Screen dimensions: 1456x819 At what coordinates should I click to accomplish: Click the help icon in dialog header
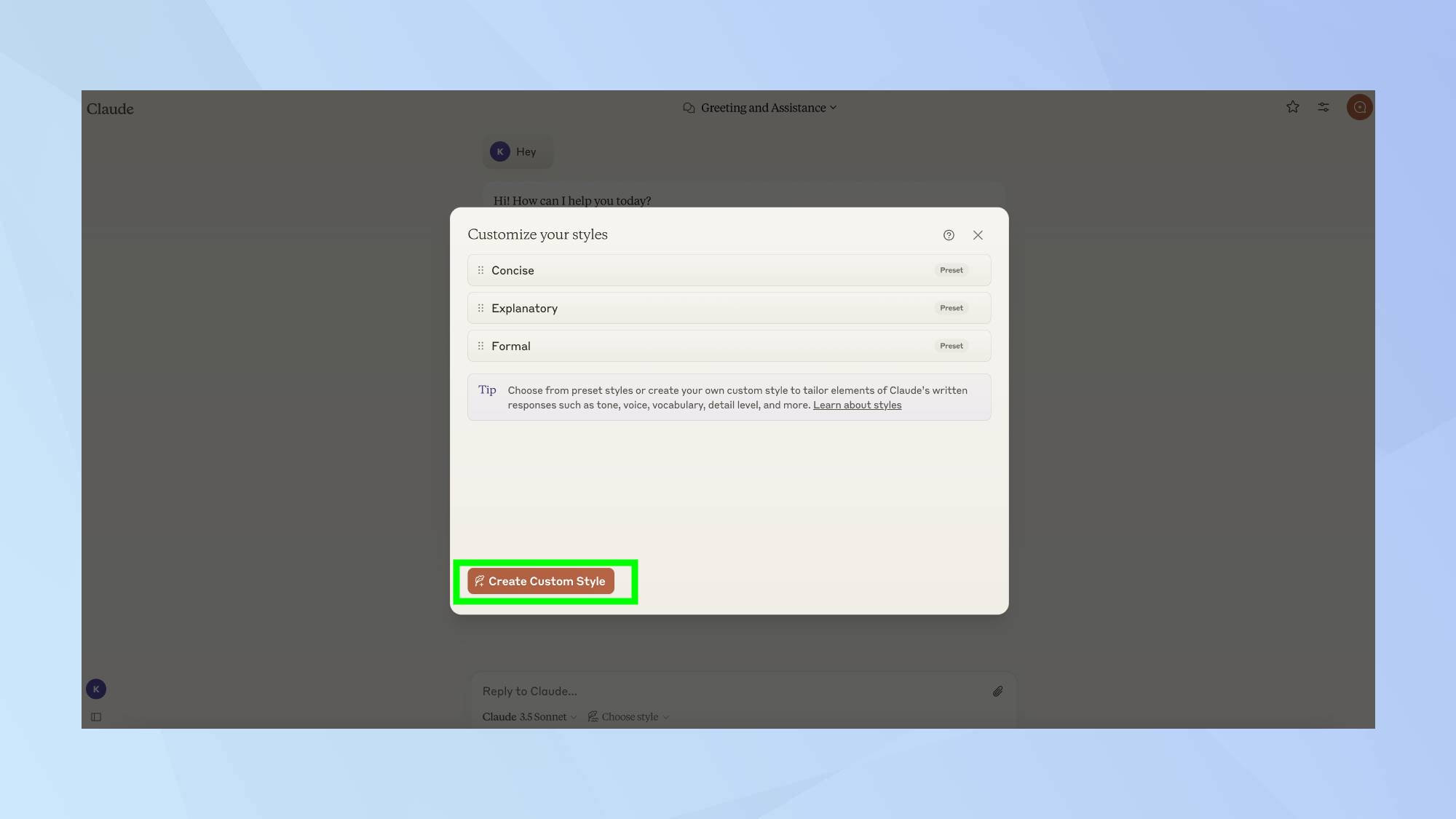(948, 234)
